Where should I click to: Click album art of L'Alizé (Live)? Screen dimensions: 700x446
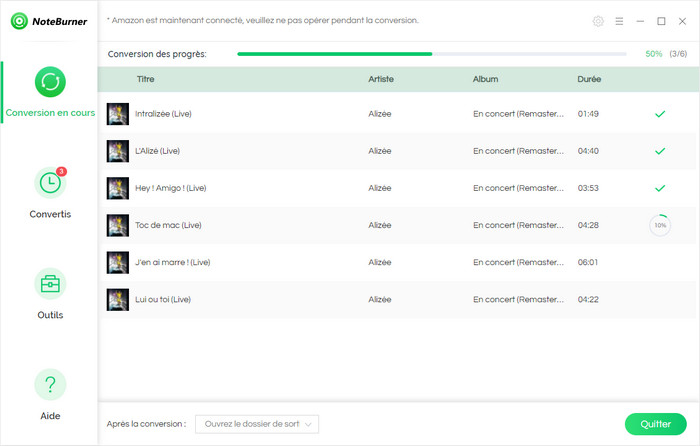(x=118, y=151)
